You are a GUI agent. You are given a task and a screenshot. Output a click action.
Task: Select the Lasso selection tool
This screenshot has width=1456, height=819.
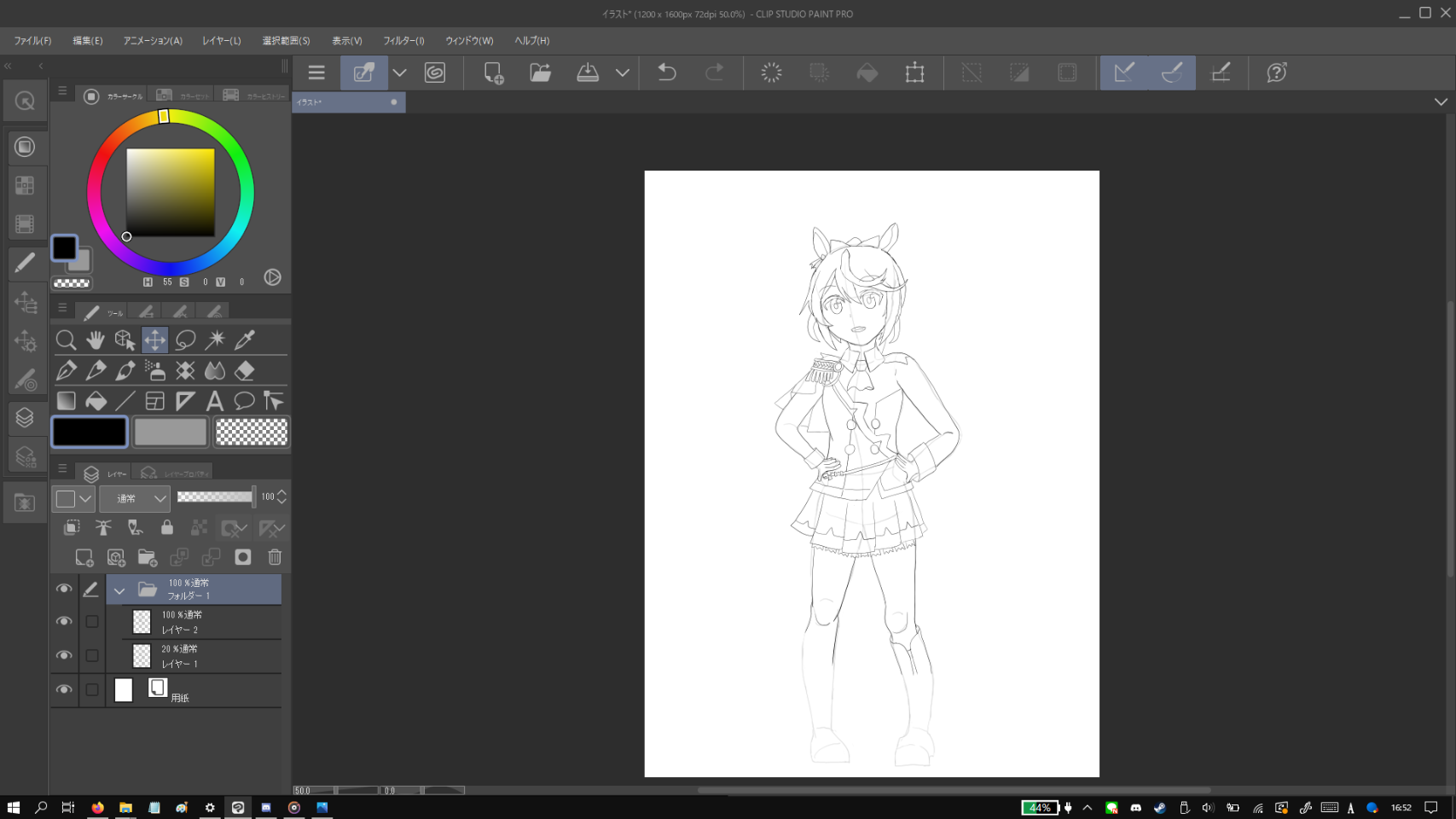[x=185, y=340]
